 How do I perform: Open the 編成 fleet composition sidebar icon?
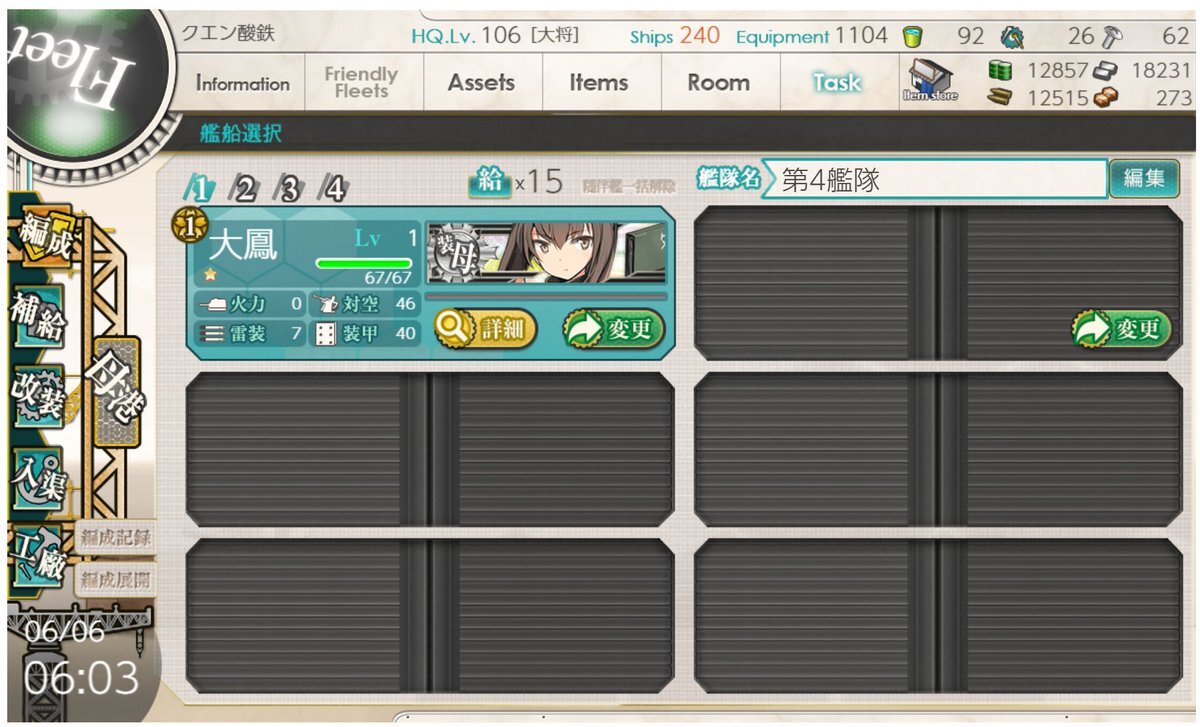pyautogui.click(x=44, y=236)
